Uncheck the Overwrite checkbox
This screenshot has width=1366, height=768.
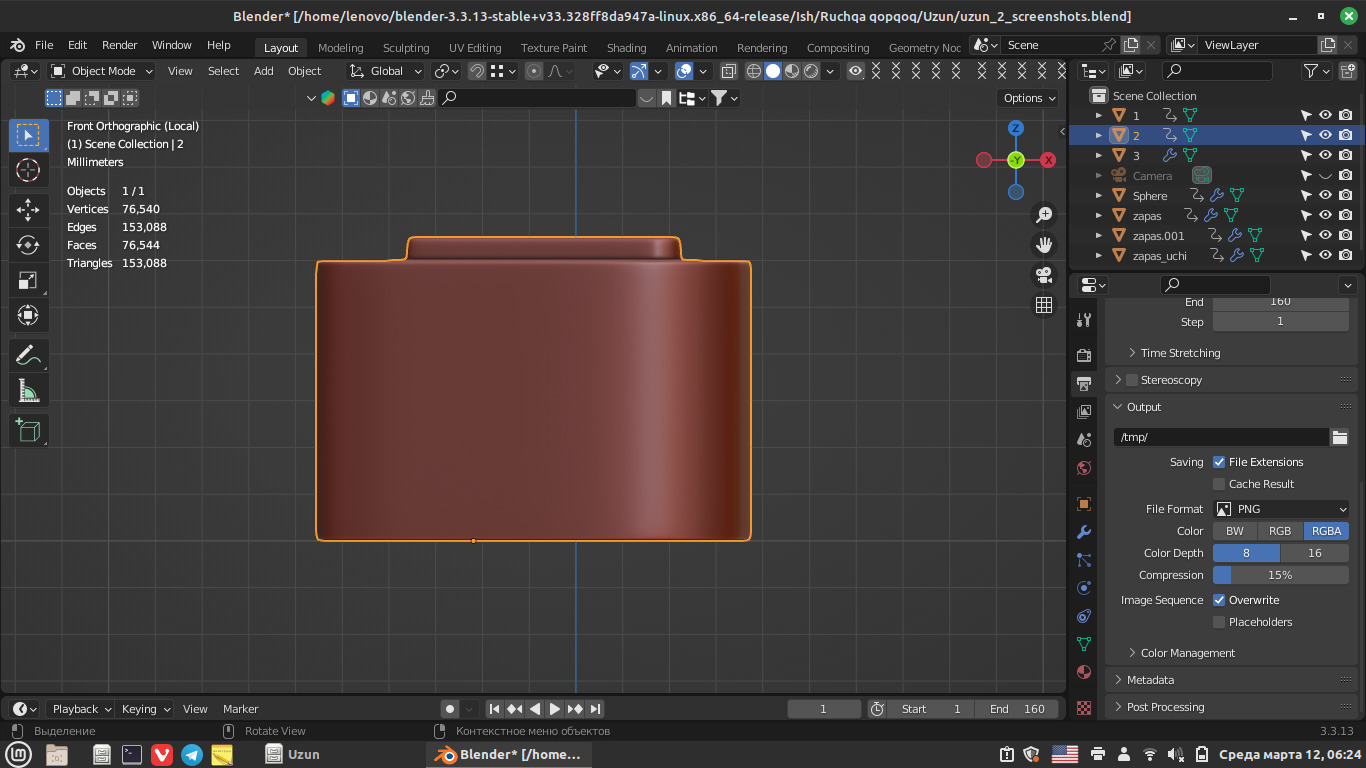[1219, 600]
